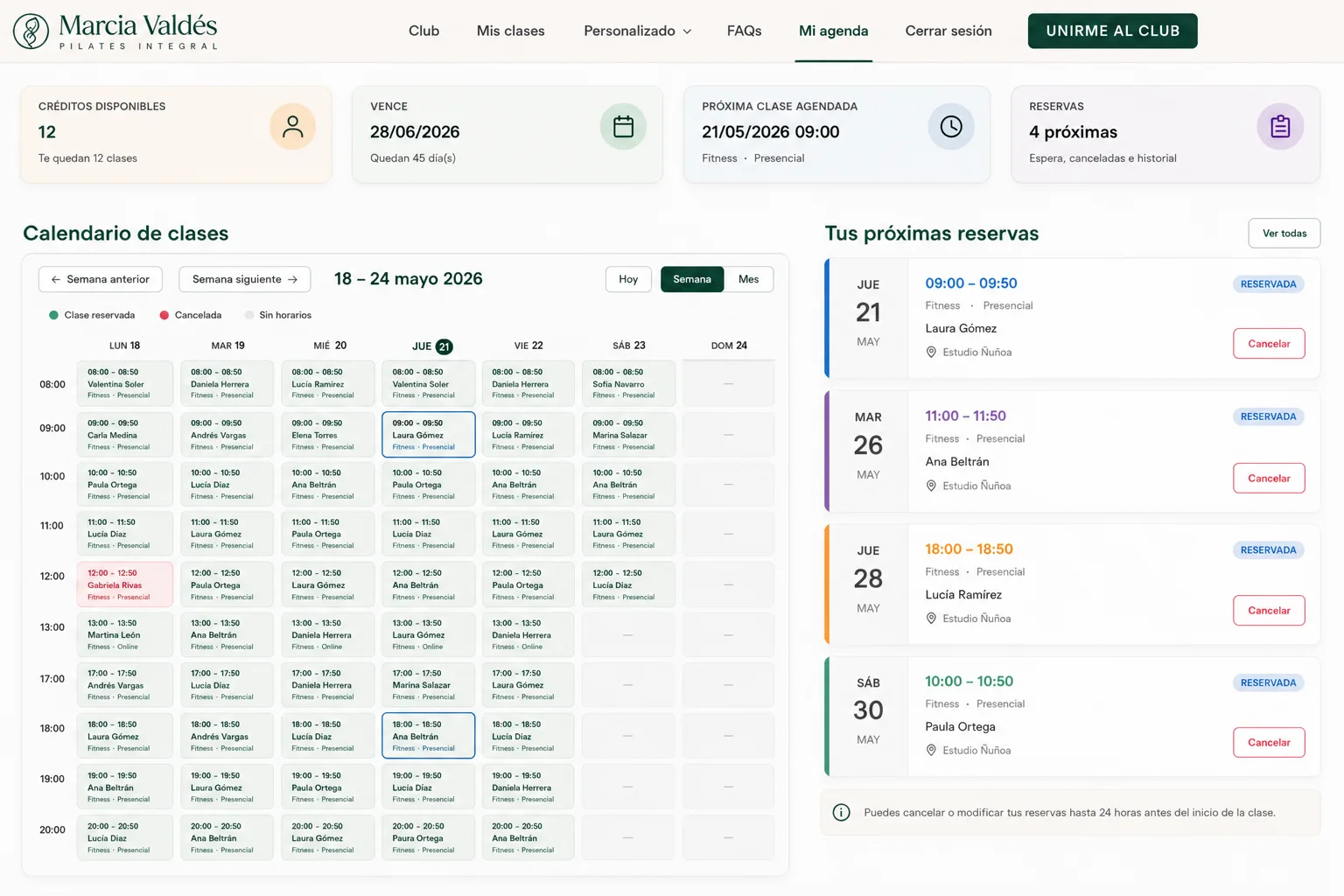Click the clock icon in Próxima clase card
The height and width of the screenshot is (896, 1344).
pos(951,127)
